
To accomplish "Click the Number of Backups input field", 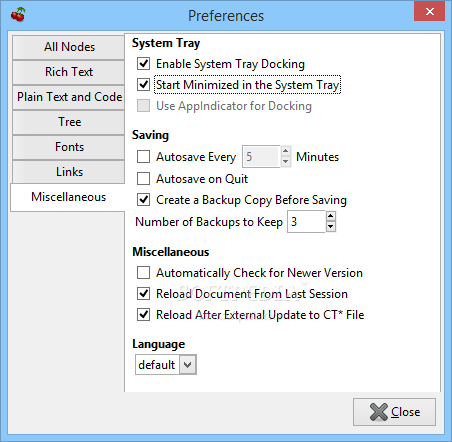I will click(306, 221).
